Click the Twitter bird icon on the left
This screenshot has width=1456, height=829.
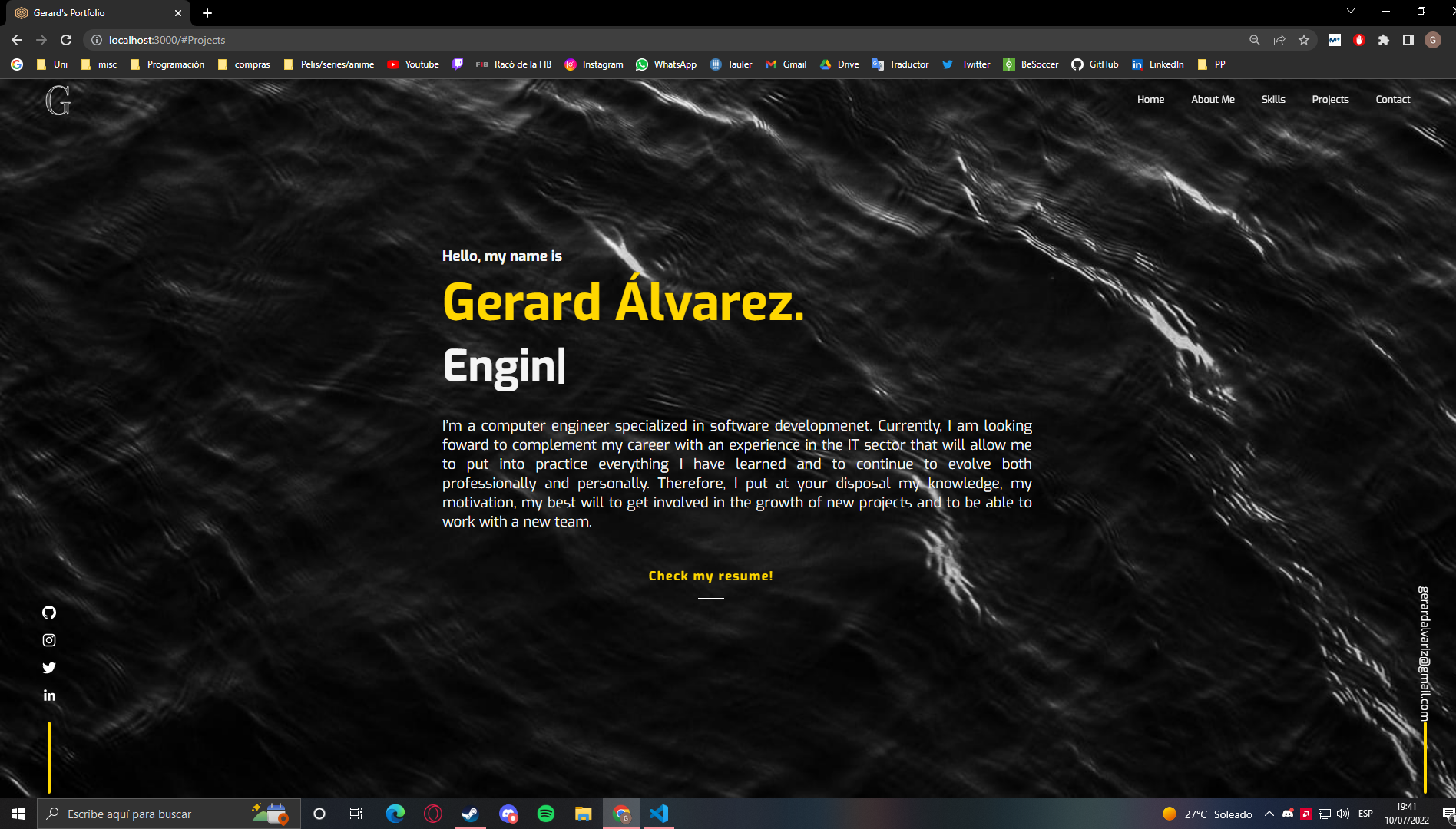click(x=49, y=668)
